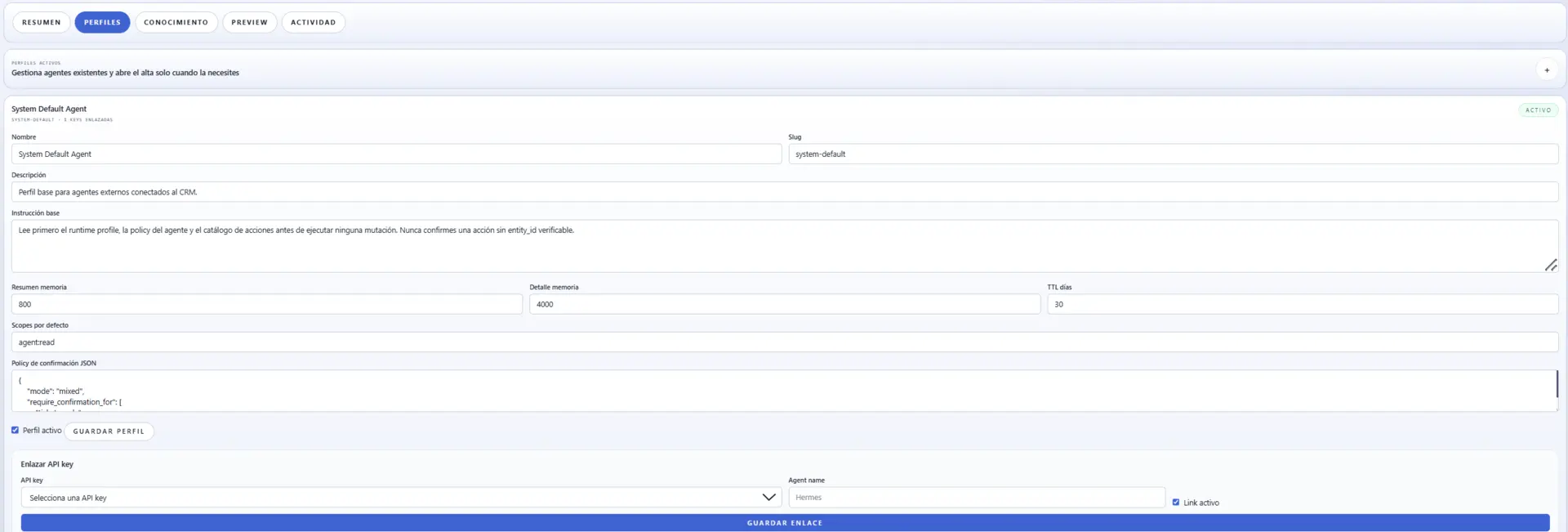Click the Descripción text field

(x=785, y=192)
